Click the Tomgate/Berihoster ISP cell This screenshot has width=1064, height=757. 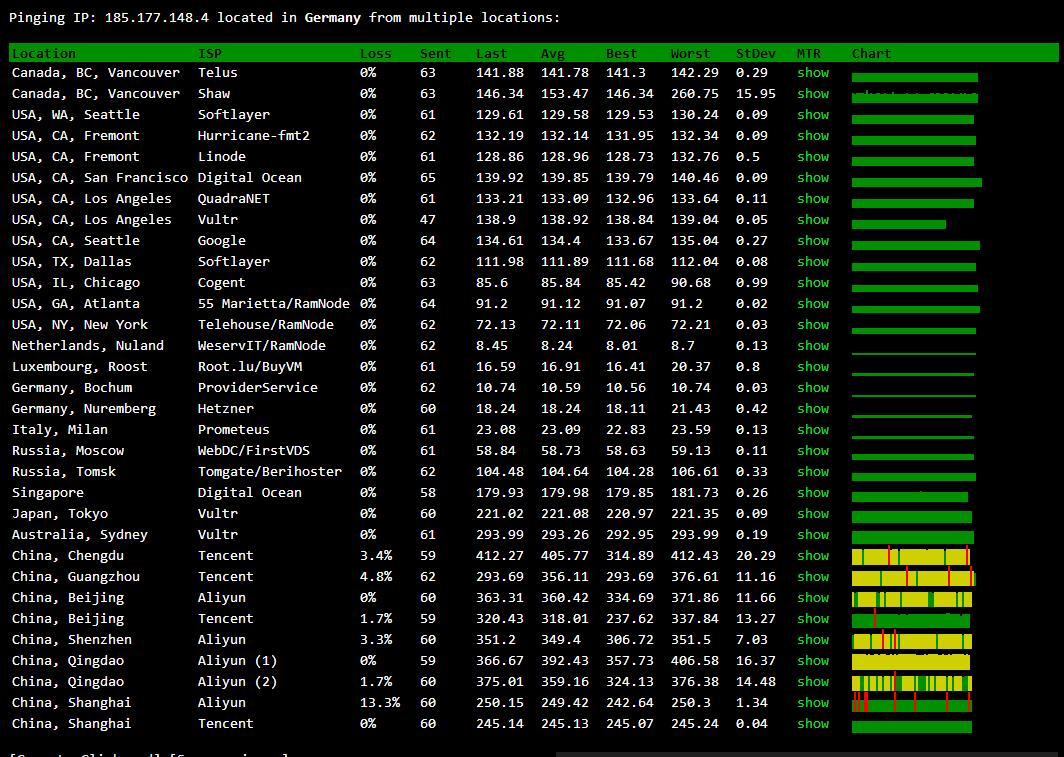click(269, 472)
